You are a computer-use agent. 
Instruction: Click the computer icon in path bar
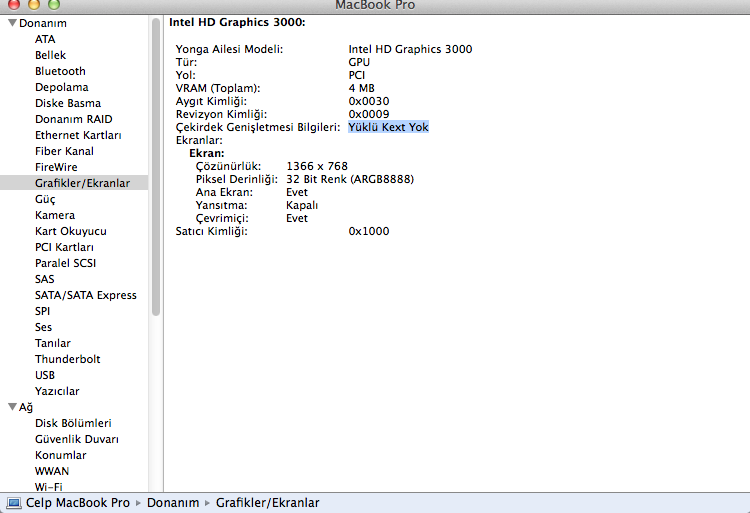pyautogui.click(x=14, y=503)
